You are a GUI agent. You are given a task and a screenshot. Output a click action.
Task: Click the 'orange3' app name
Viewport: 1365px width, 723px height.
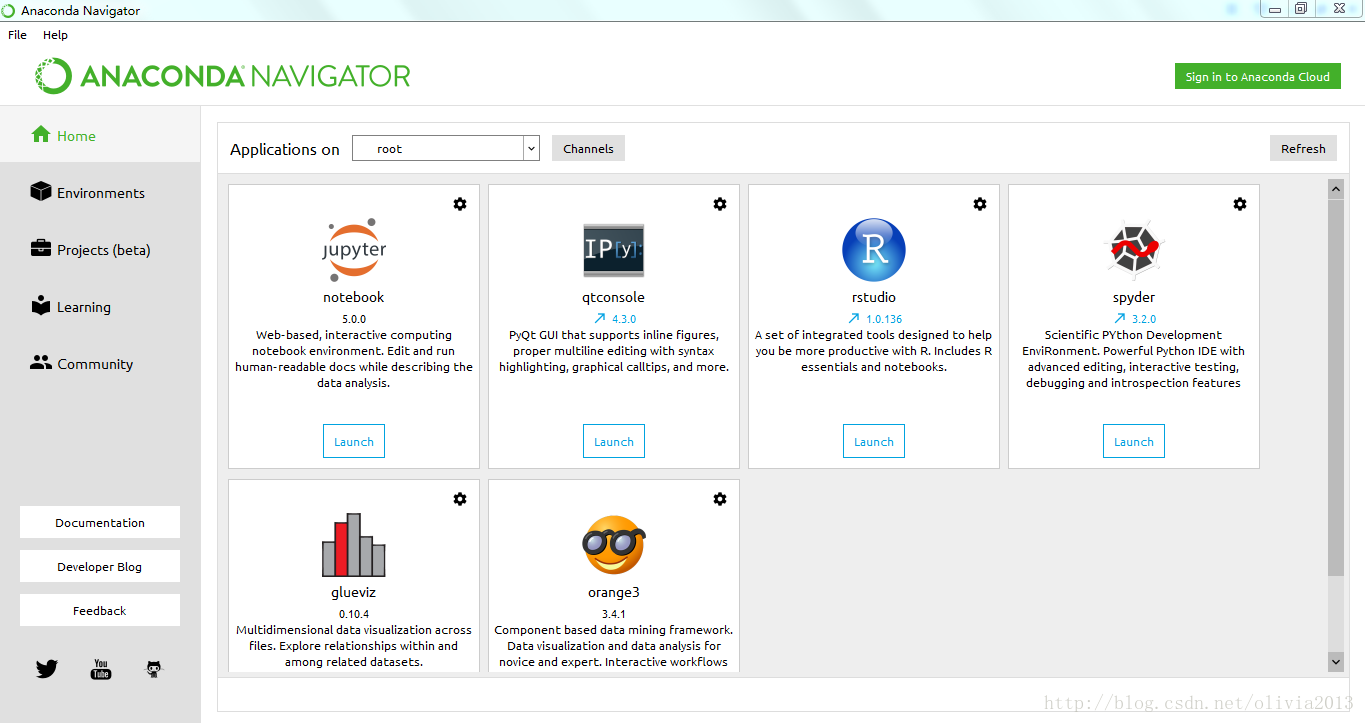pos(614,592)
